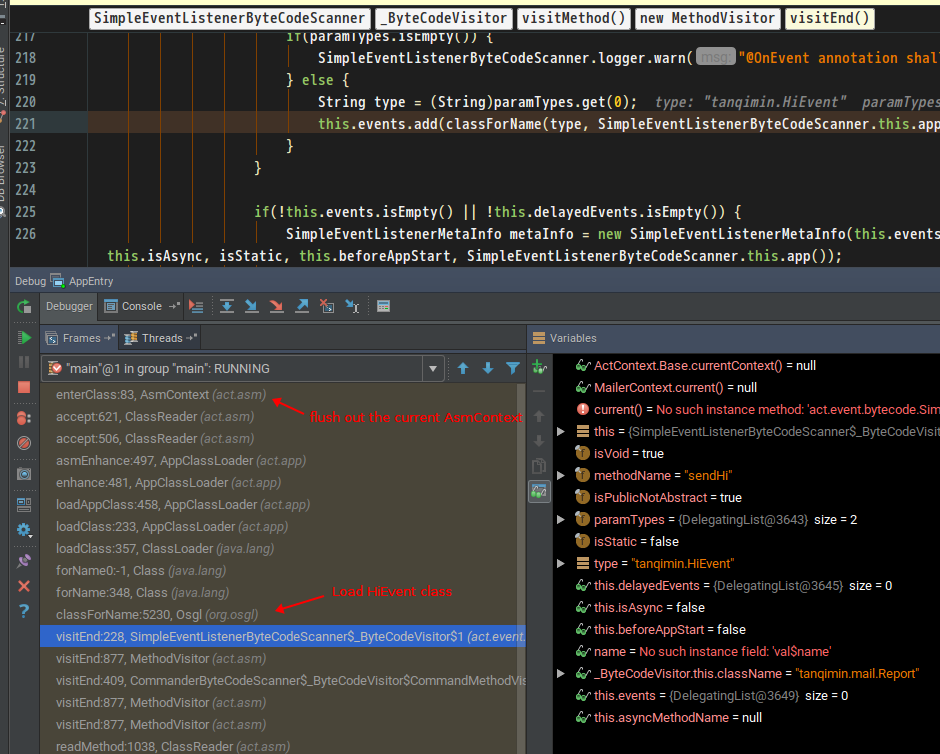
Task: Click line number 221 in gutter
Action: click(x=25, y=124)
